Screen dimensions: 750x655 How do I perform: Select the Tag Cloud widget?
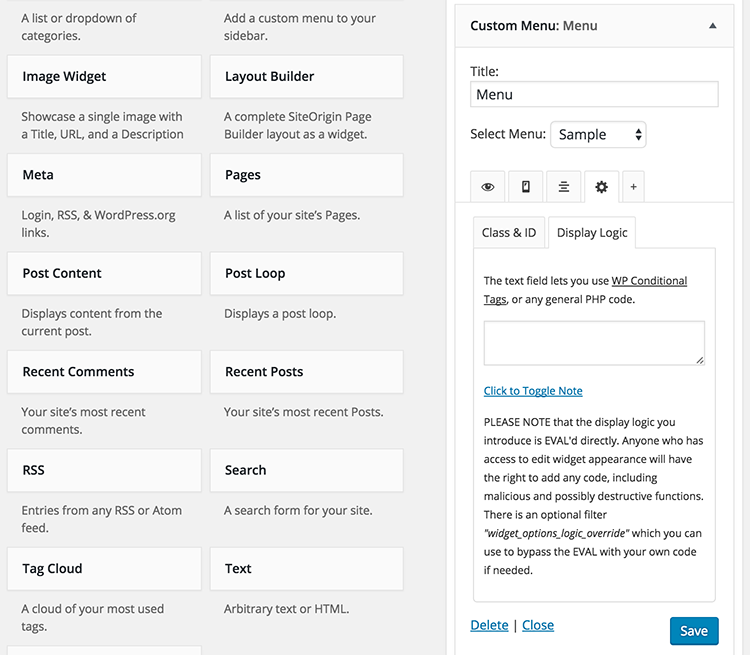tap(105, 569)
